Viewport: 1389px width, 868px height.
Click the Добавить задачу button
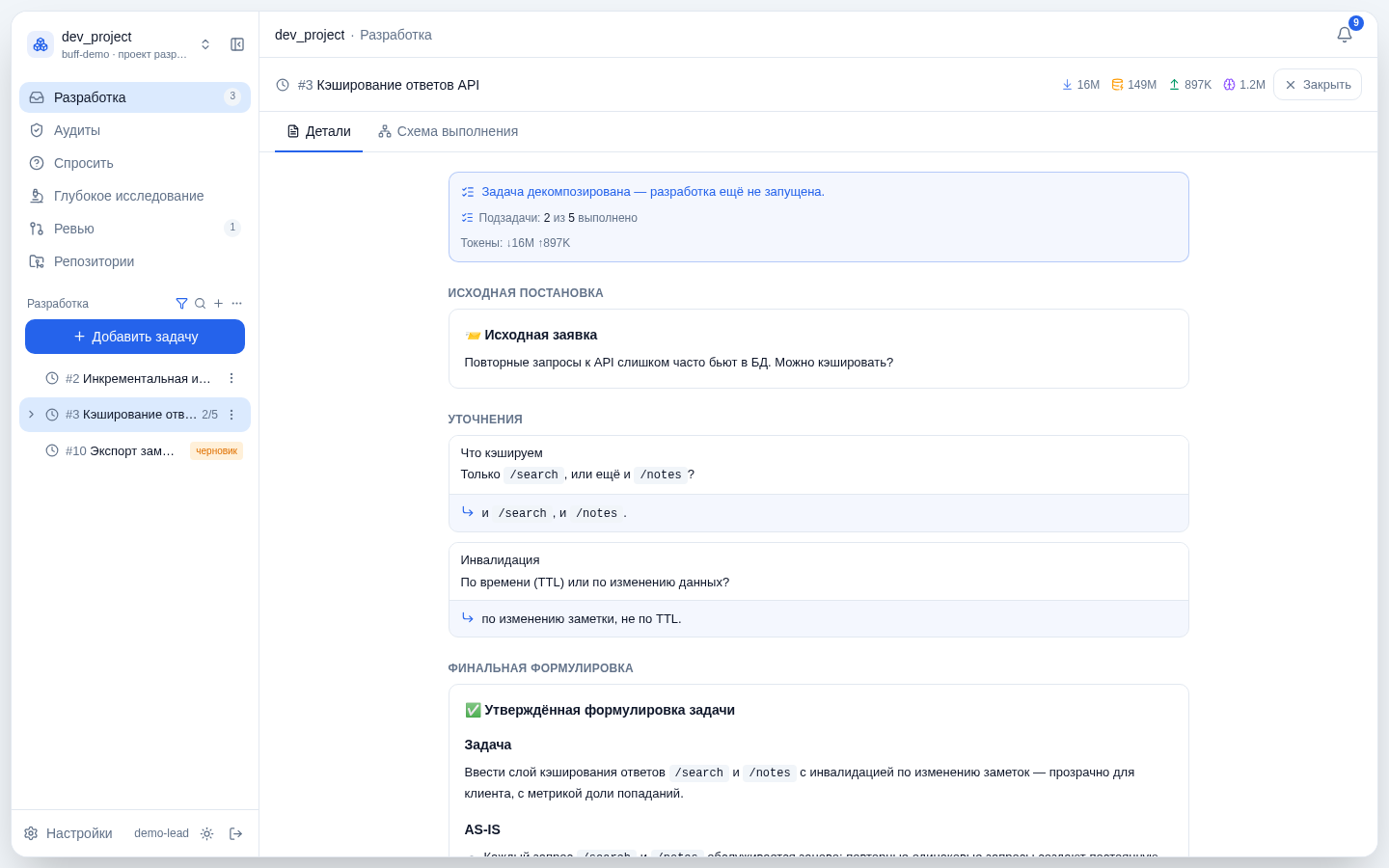[135, 337]
